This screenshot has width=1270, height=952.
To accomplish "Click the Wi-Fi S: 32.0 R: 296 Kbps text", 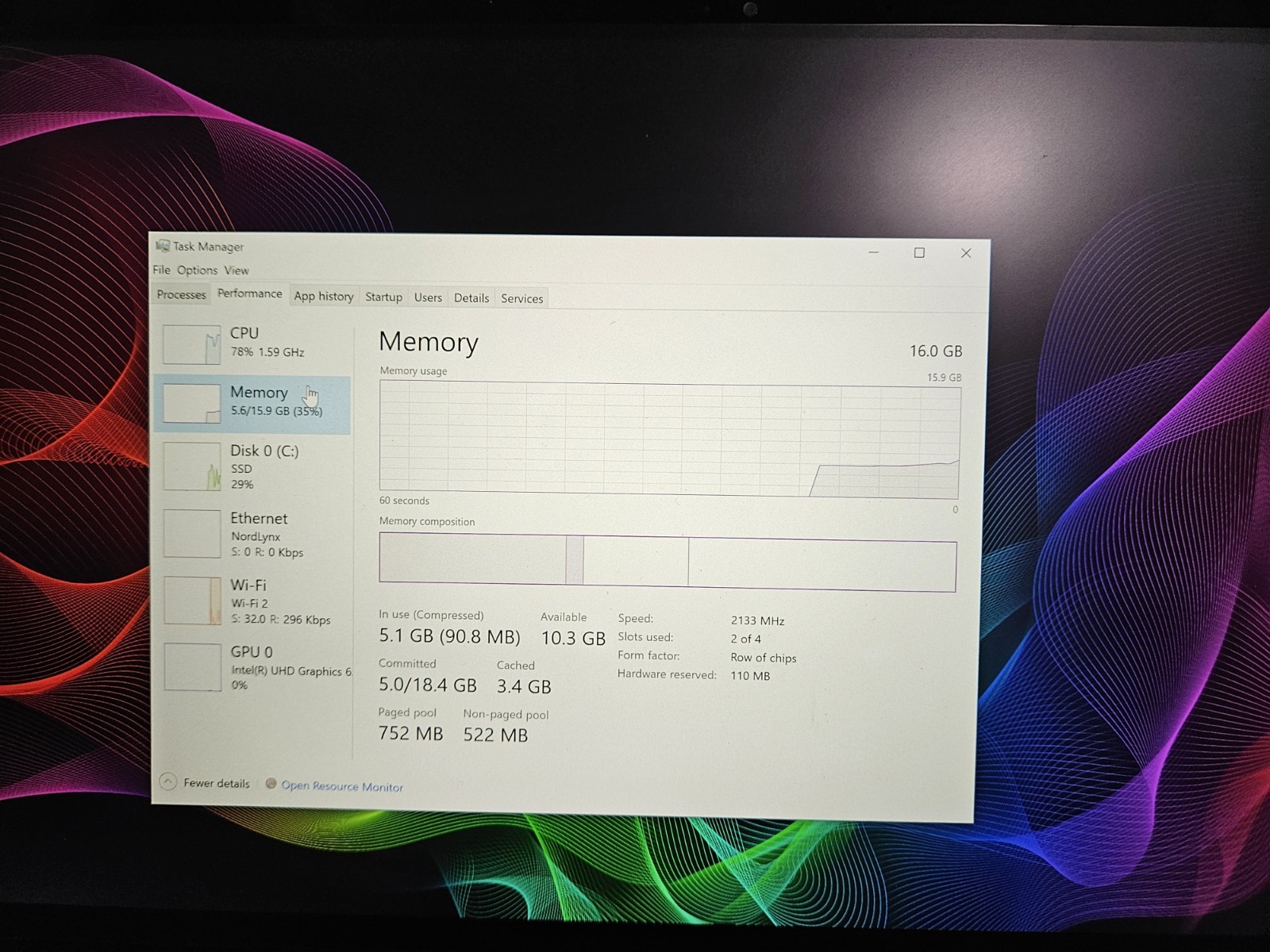I will 281,620.
